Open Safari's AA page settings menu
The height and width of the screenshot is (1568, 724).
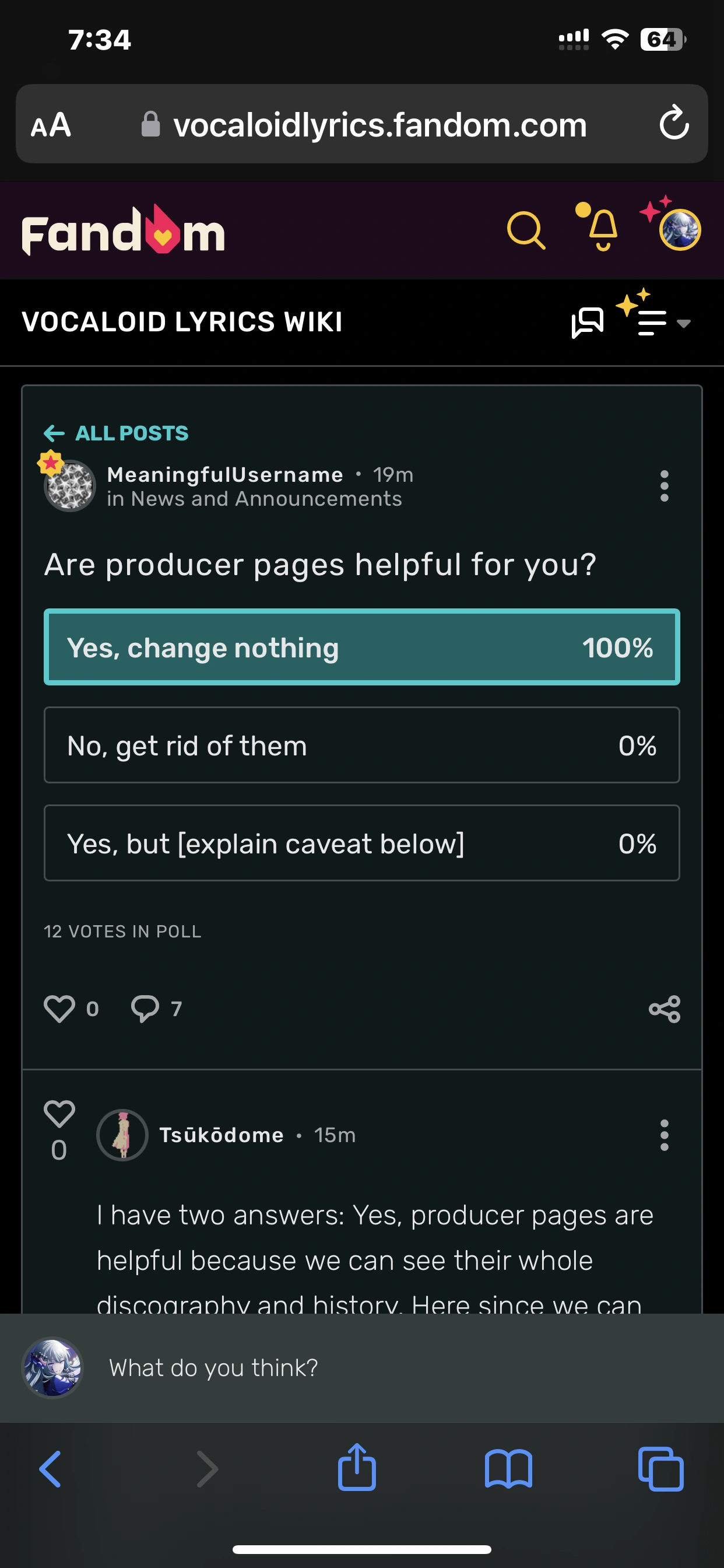pos(51,125)
